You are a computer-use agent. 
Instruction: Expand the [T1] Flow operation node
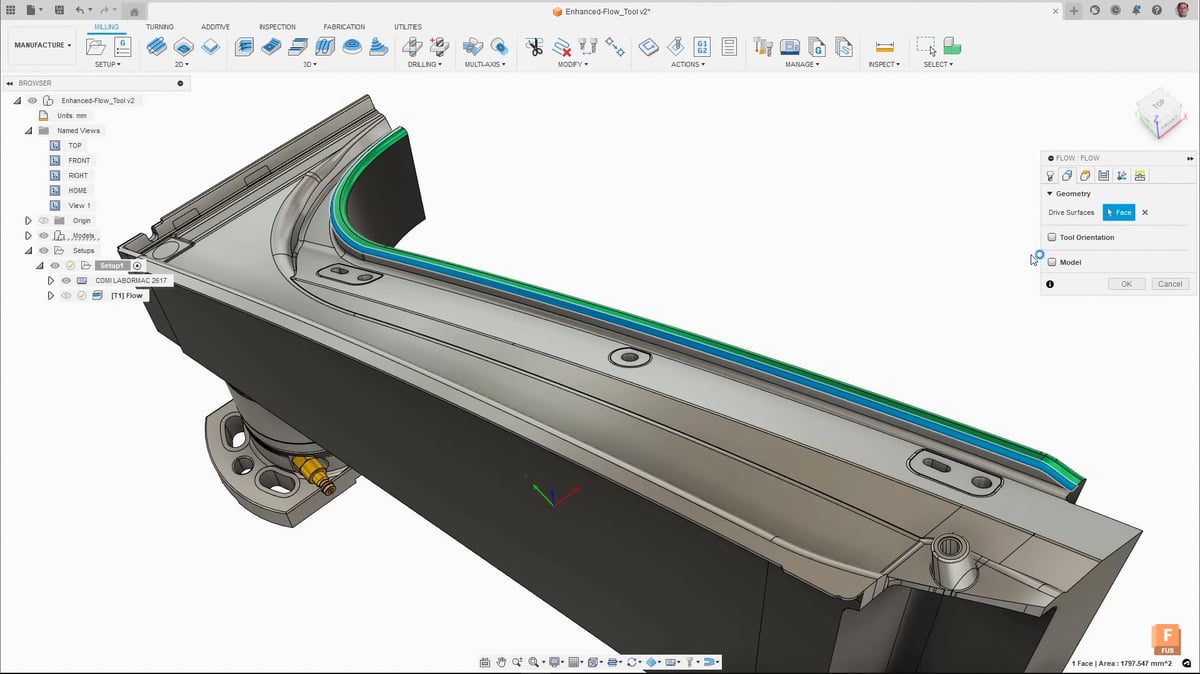coord(51,296)
